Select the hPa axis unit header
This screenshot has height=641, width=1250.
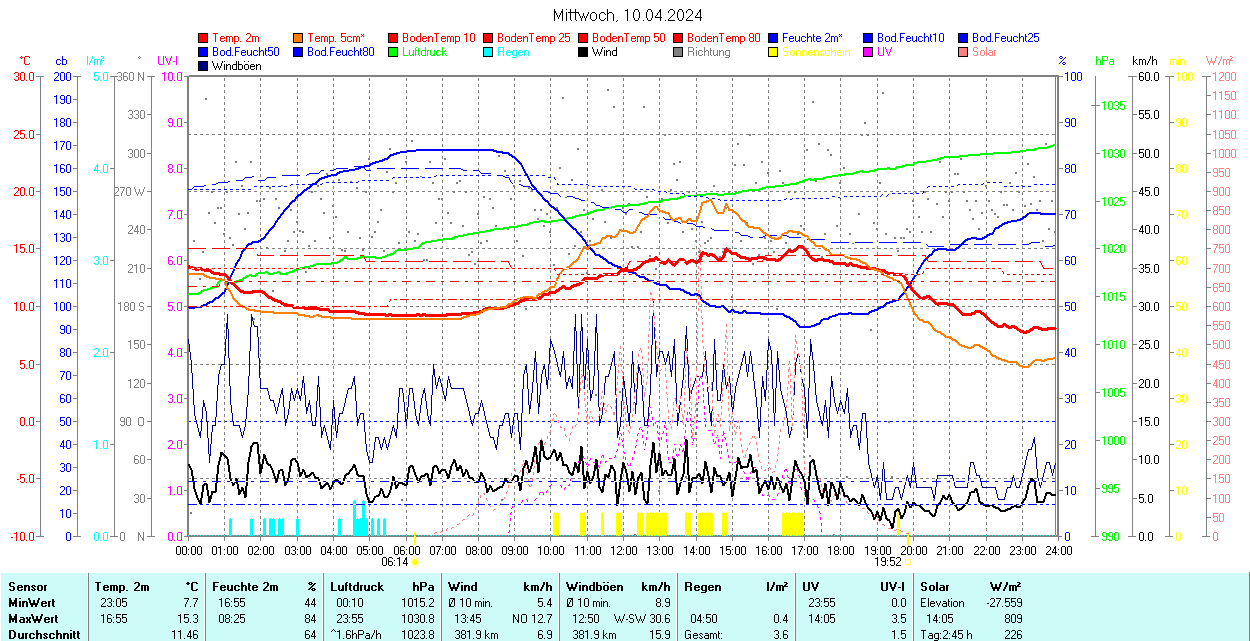pyautogui.click(x=1105, y=61)
